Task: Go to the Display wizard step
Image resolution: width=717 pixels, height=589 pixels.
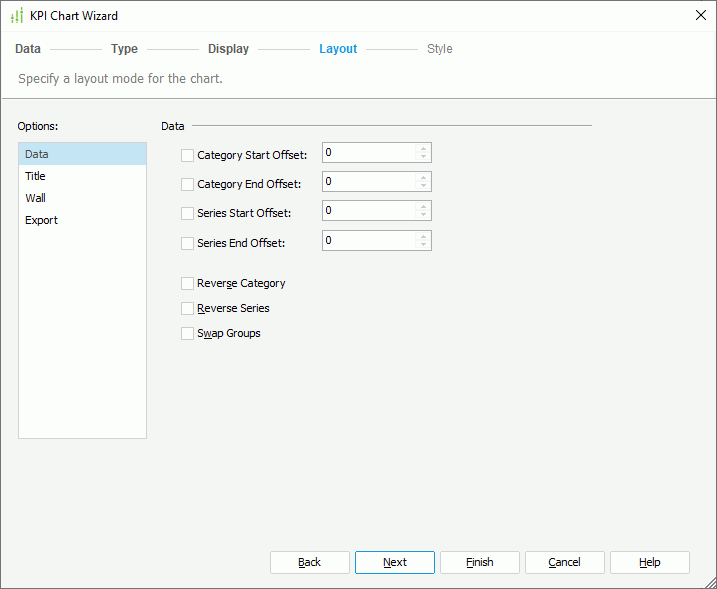Action: pos(228,49)
